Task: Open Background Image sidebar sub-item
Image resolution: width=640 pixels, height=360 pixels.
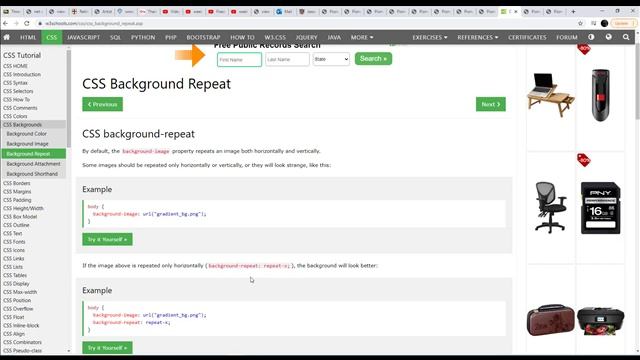Action: (27, 144)
